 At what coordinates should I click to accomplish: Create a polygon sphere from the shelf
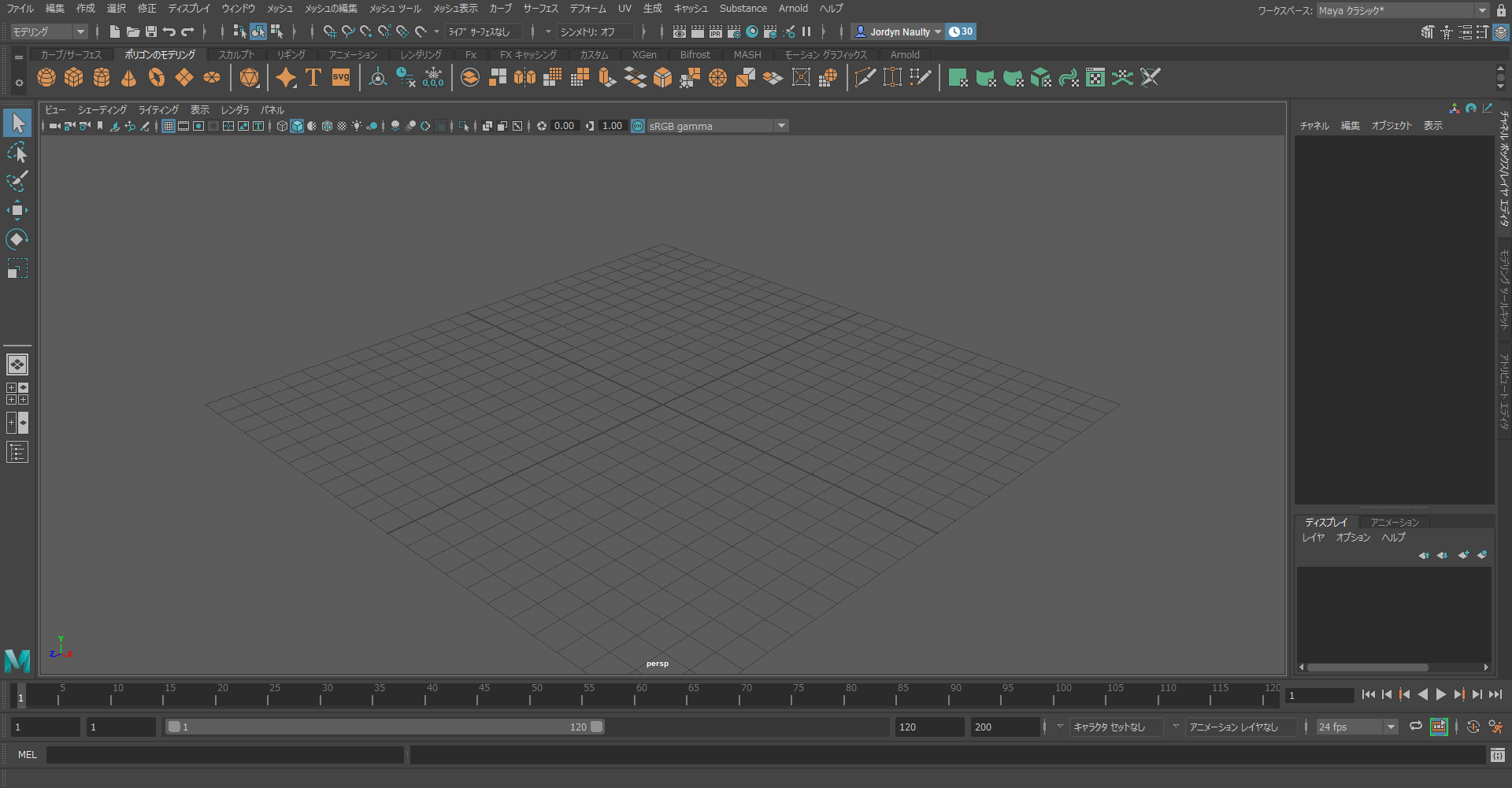coord(46,77)
